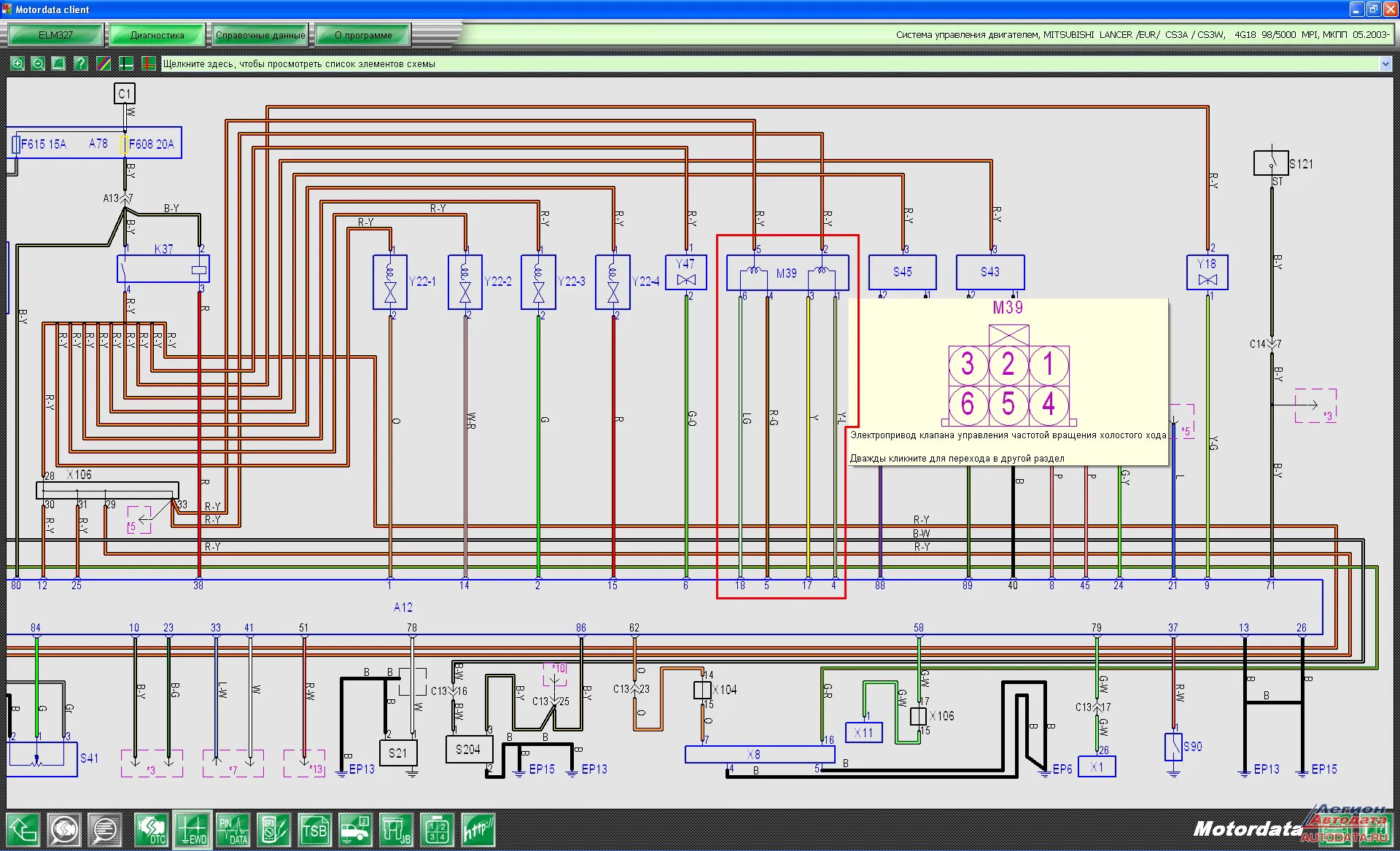Viewport: 1400px width, 851px height.
Task: Expand the scheme elements list dropdown arrow
Action: 1385,64
